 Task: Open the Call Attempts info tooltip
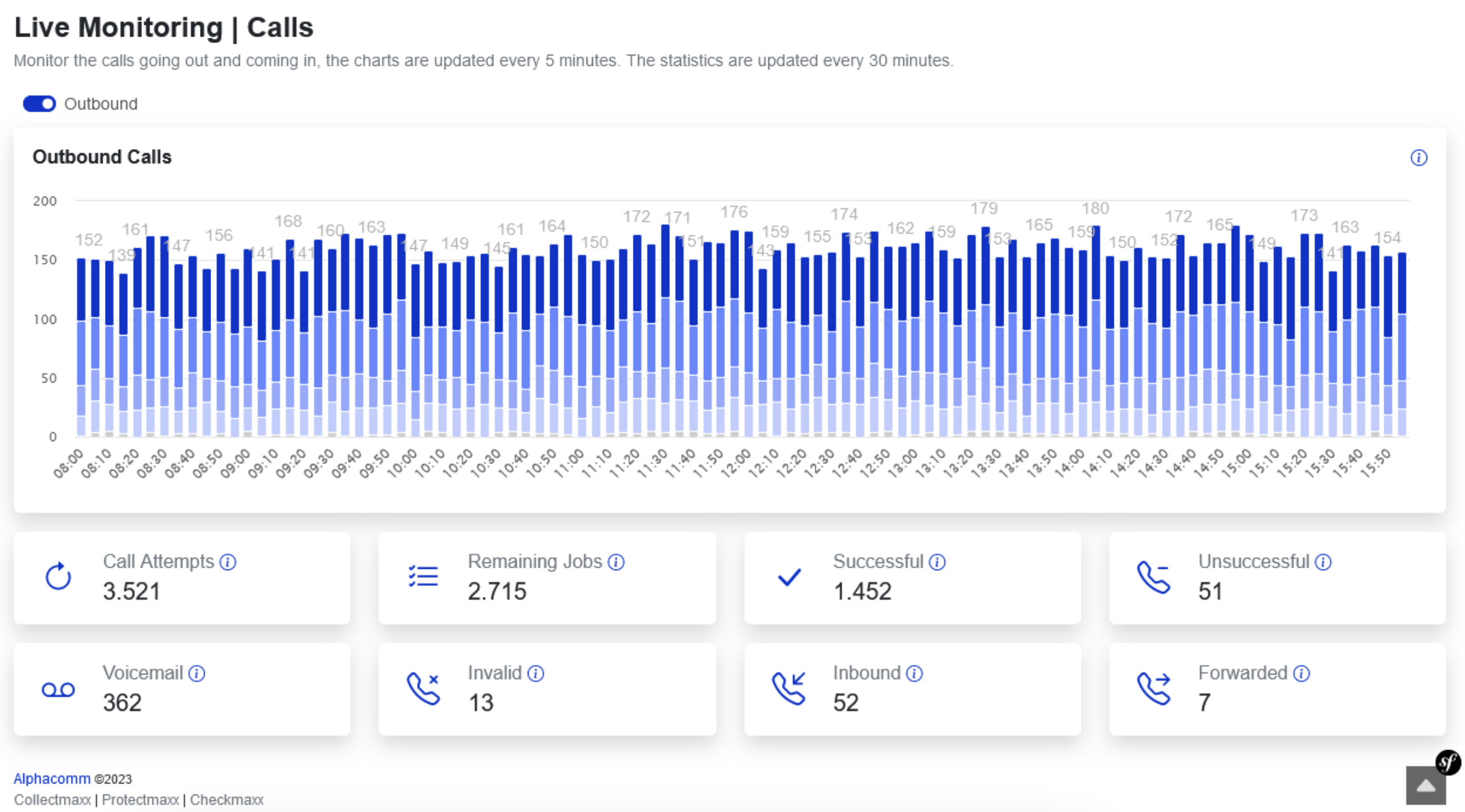pos(227,562)
